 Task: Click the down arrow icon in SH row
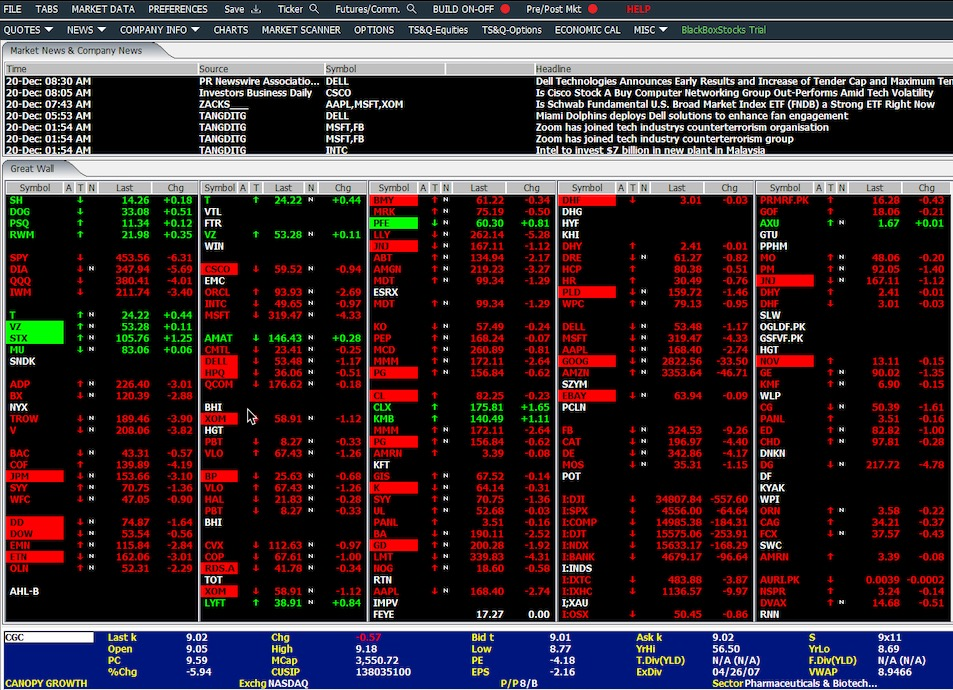(80, 200)
